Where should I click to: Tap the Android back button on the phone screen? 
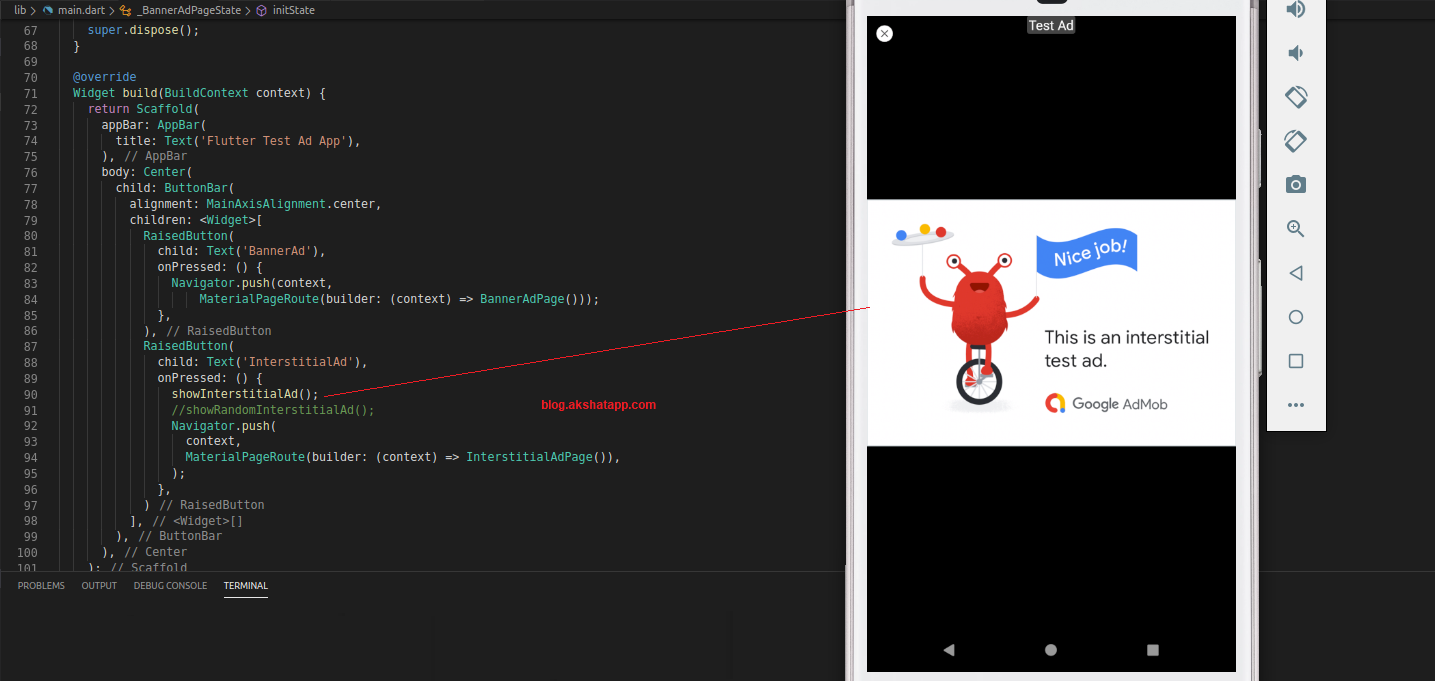(949, 650)
